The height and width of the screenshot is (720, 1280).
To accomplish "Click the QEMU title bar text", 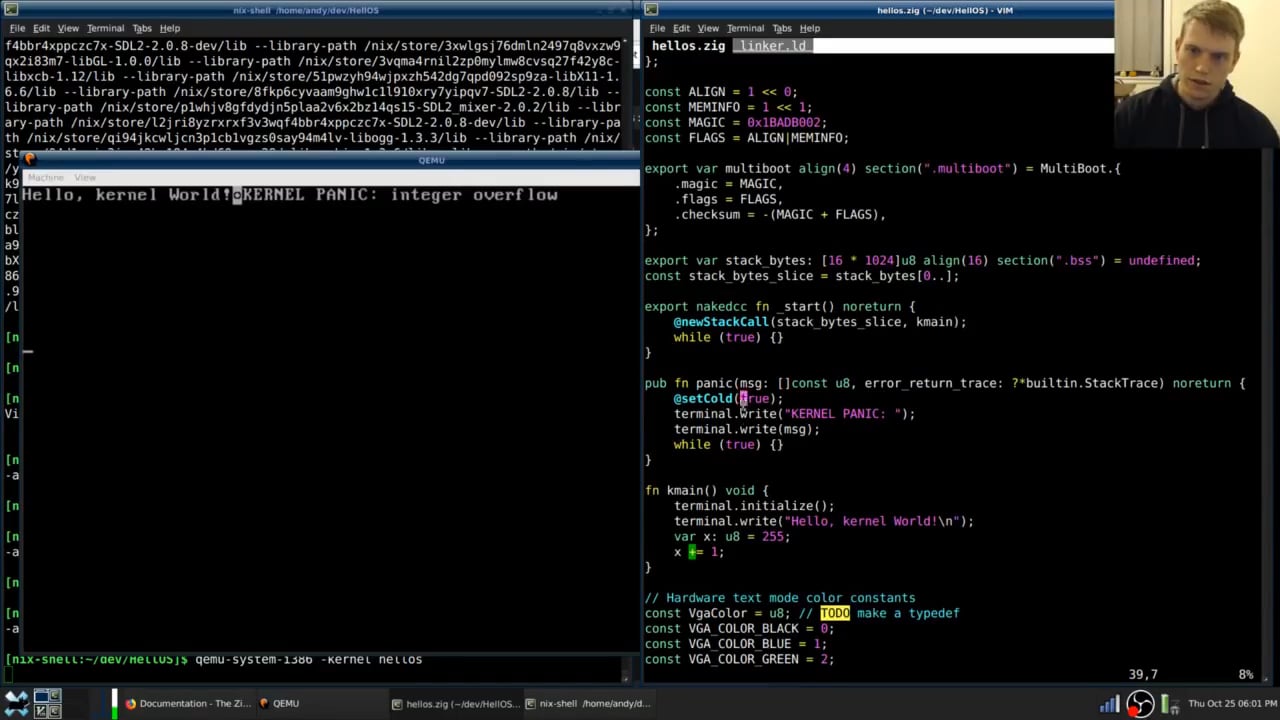I will point(431,160).
